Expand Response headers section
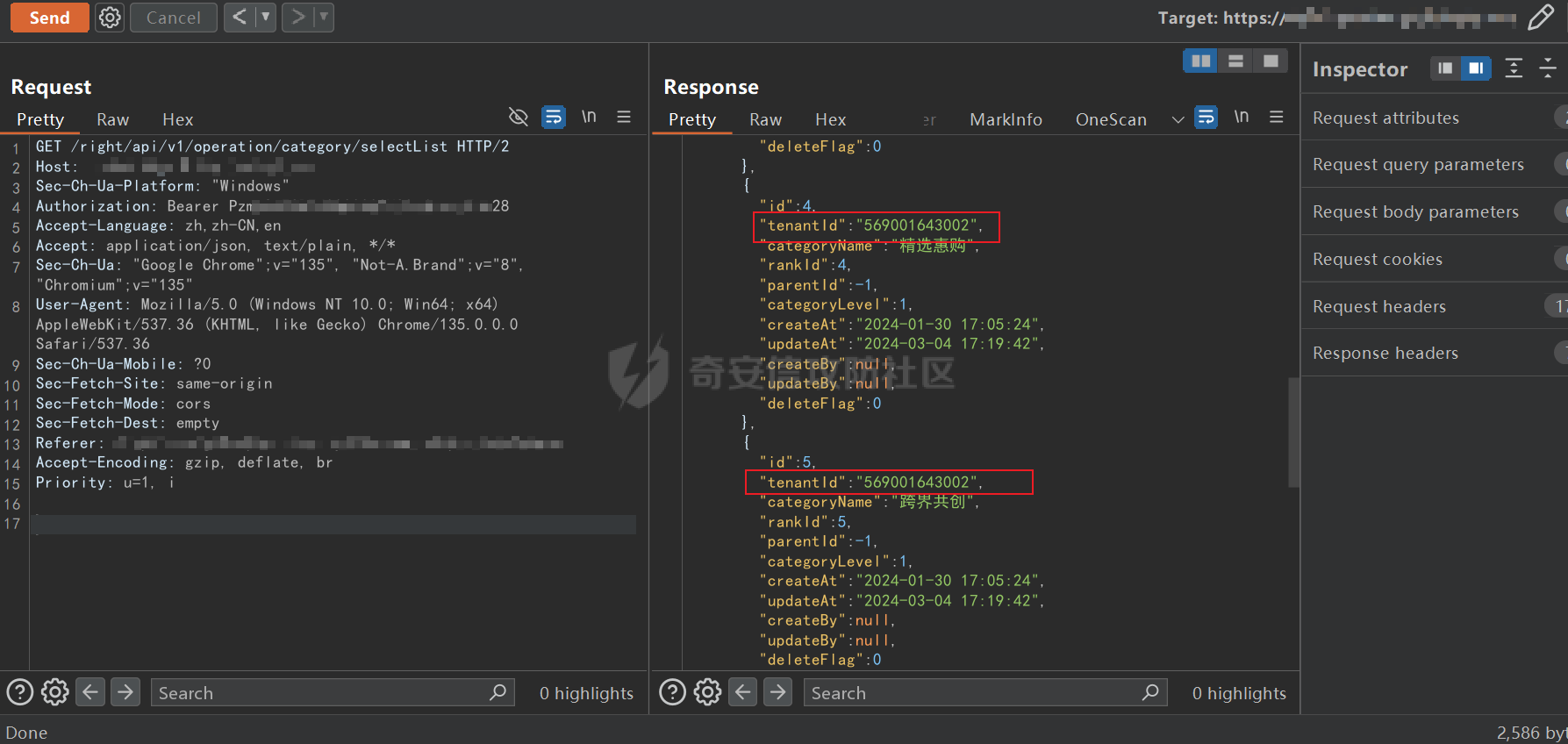Image resolution: width=1568 pixels, height=744 pixels. pos(1434,353)
